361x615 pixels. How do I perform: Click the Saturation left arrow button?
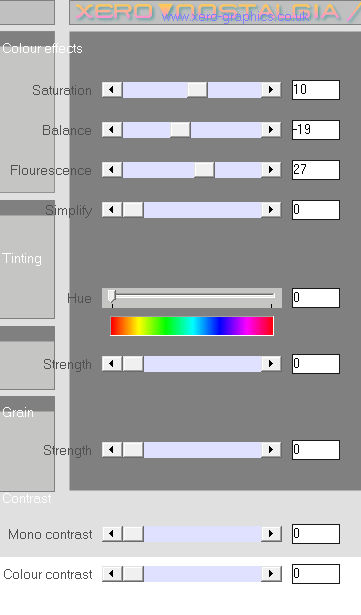pos(112,90)
